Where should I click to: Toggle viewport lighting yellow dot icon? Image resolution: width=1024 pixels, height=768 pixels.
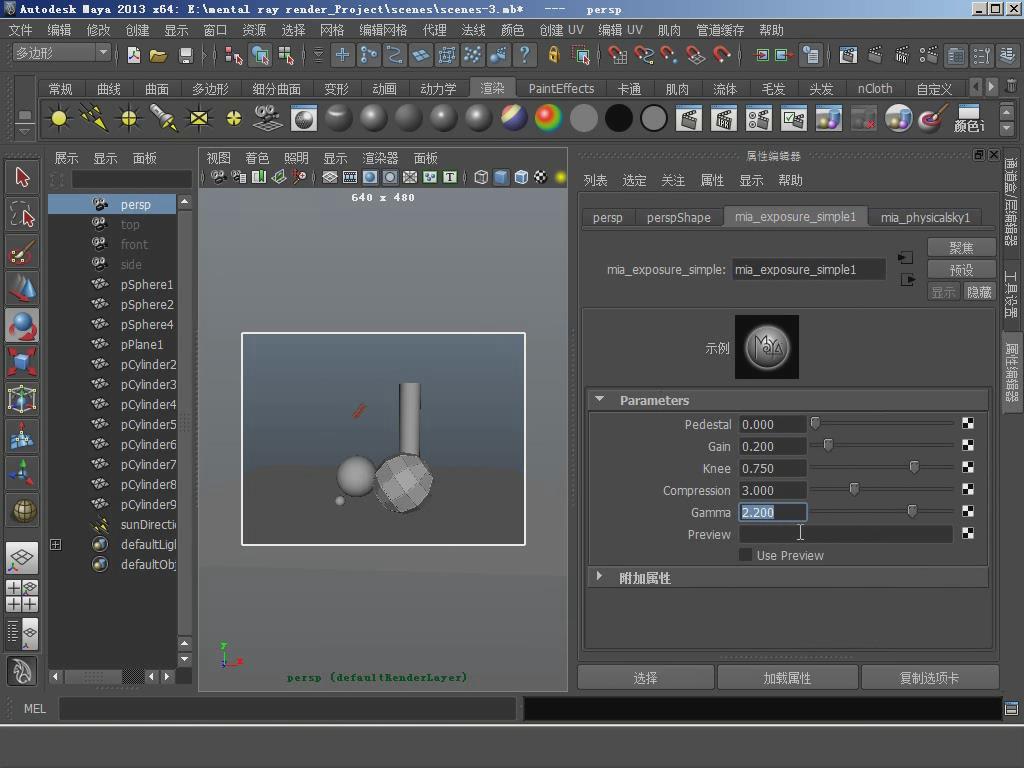tap(560, 177)
